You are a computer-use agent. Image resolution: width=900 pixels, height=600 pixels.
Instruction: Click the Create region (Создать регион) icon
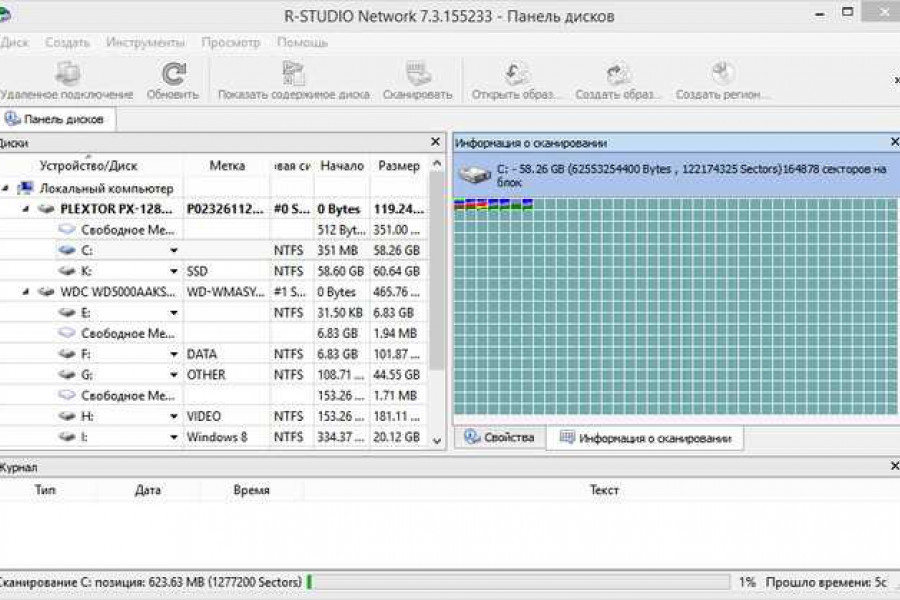coord(722,74)
